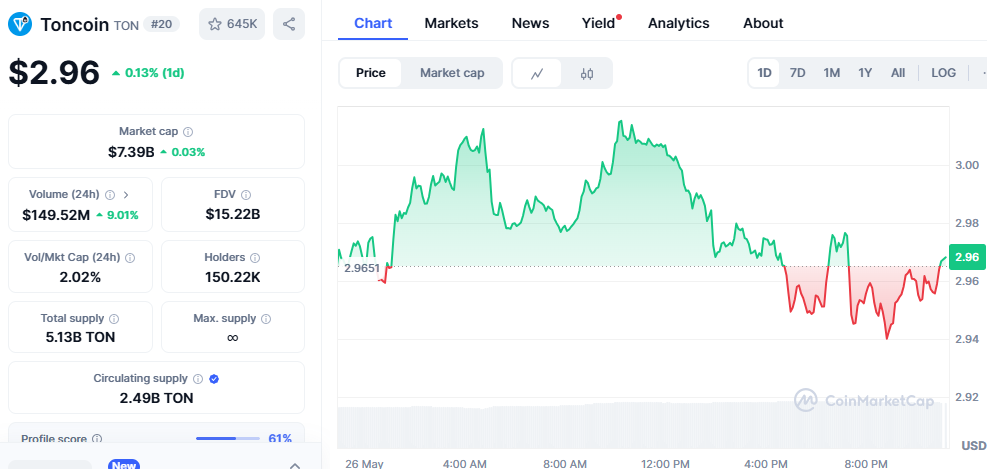Switch to line chart view icon

tap(537, 74)
